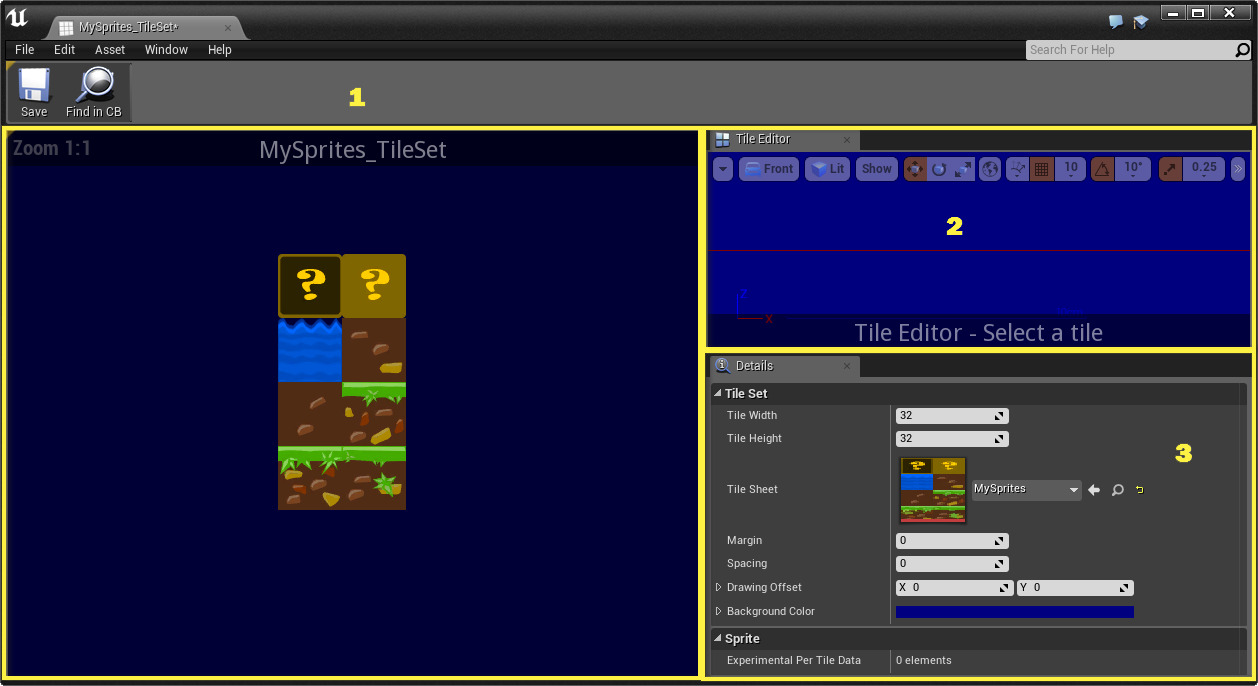This screenshot has width=1258, height=686.
Task: Select the scale gizmo tool
Action: (x=963, y=169)
